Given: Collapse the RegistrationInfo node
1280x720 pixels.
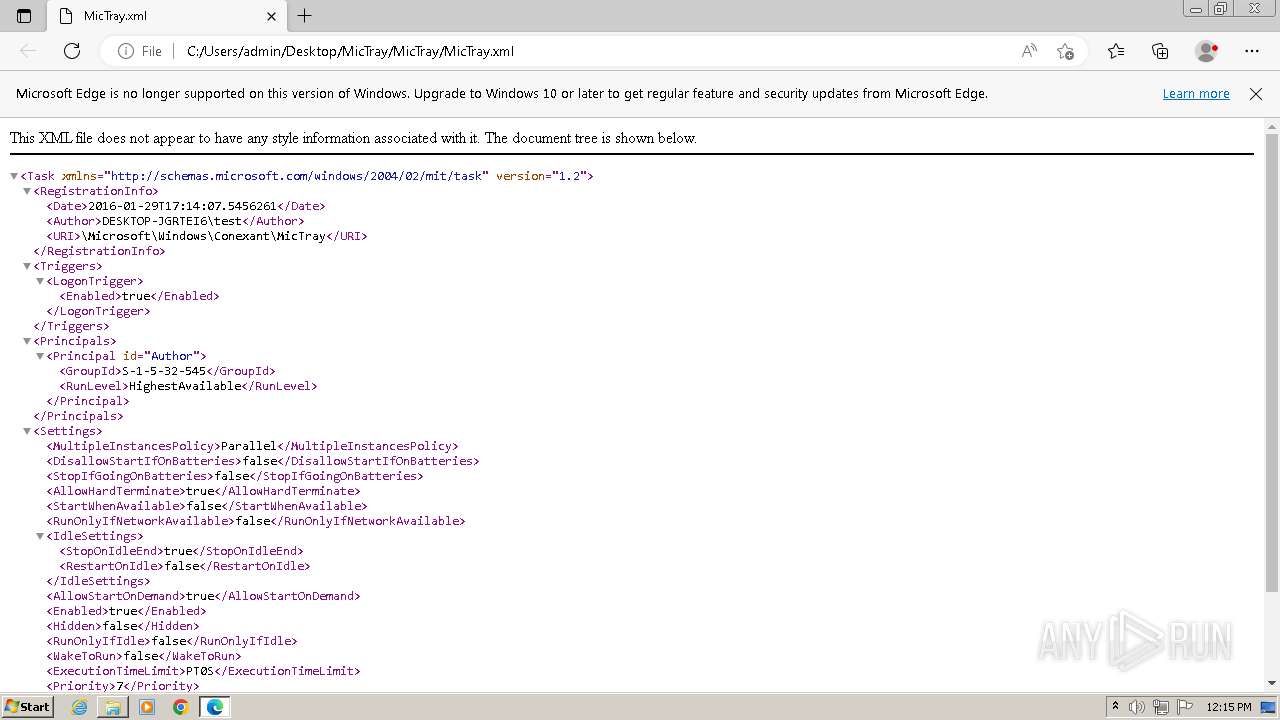Looking at the screenshot, I should pos(27,191).
